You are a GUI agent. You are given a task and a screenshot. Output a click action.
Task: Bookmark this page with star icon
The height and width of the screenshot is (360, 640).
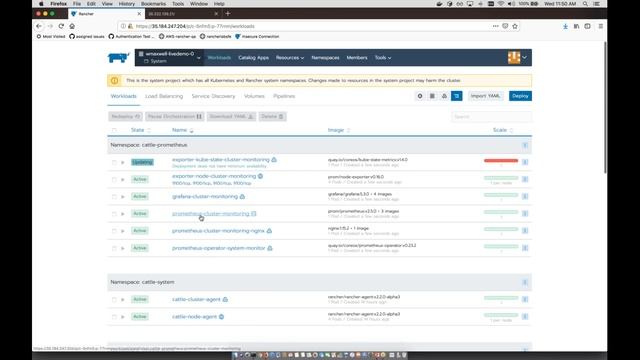click(515, 26)
